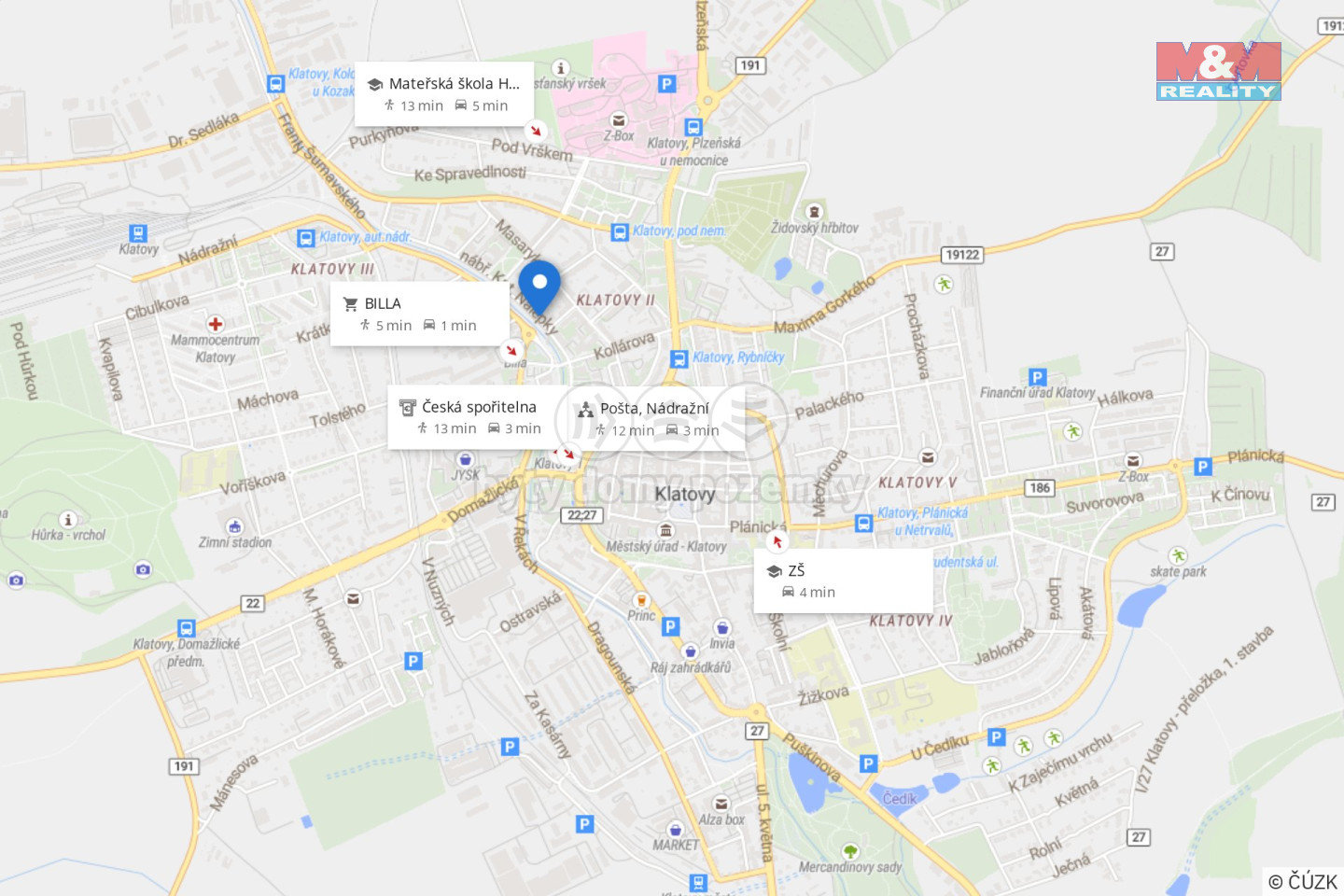The width and height of the screenshot is (1344, 896).
Task: Select the Klatovy, Domažlické předm. bus stop icon
Action: (187, 628)
